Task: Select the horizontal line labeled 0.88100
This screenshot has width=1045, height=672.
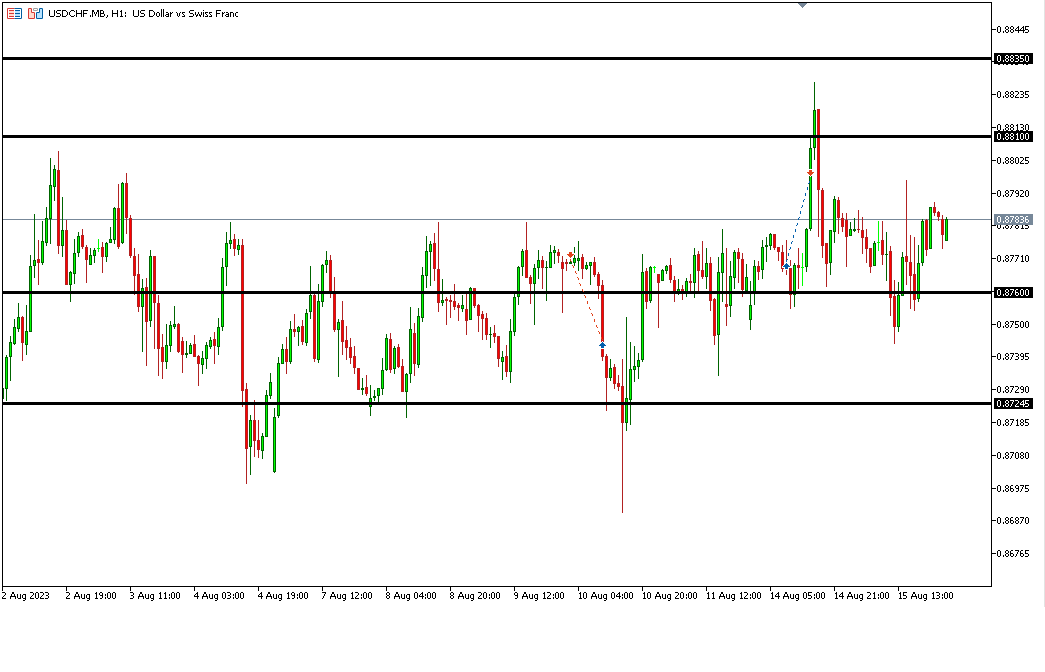Action: click(x=497, y=137)
